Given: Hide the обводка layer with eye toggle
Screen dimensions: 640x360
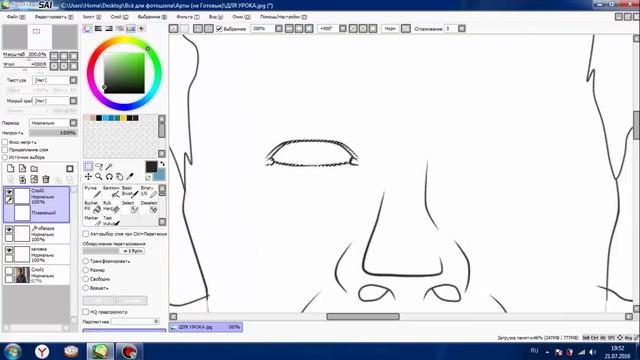Looking at the screenshot, I should pos(9,229).
